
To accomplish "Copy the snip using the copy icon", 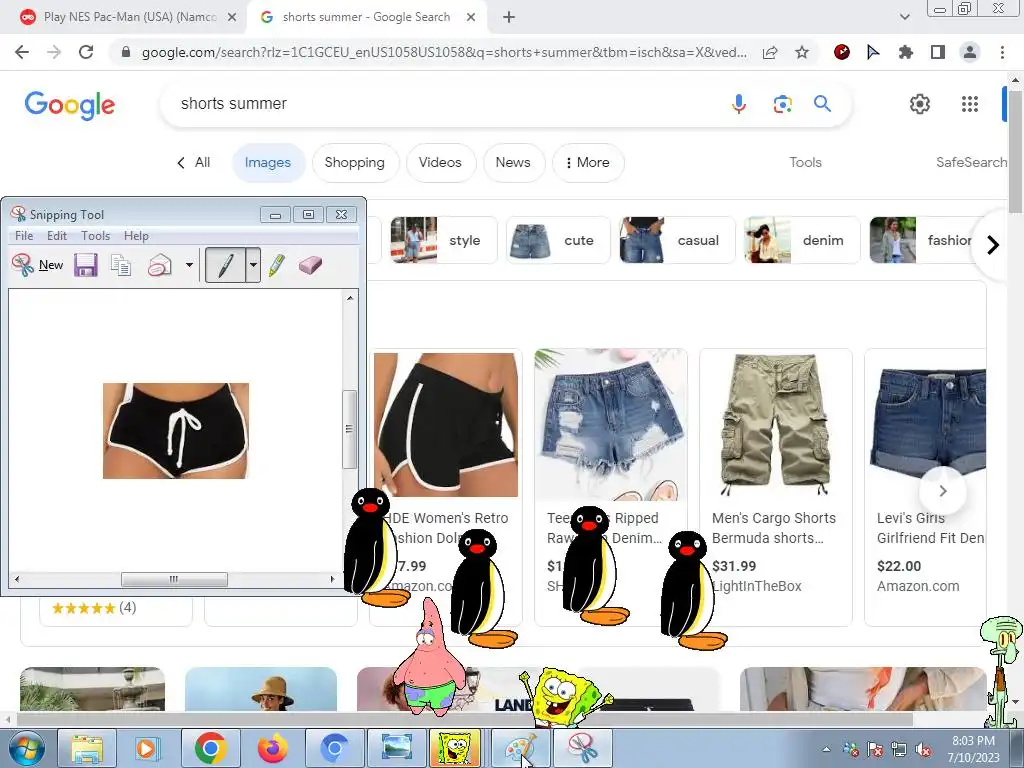I will click(121, 265).
